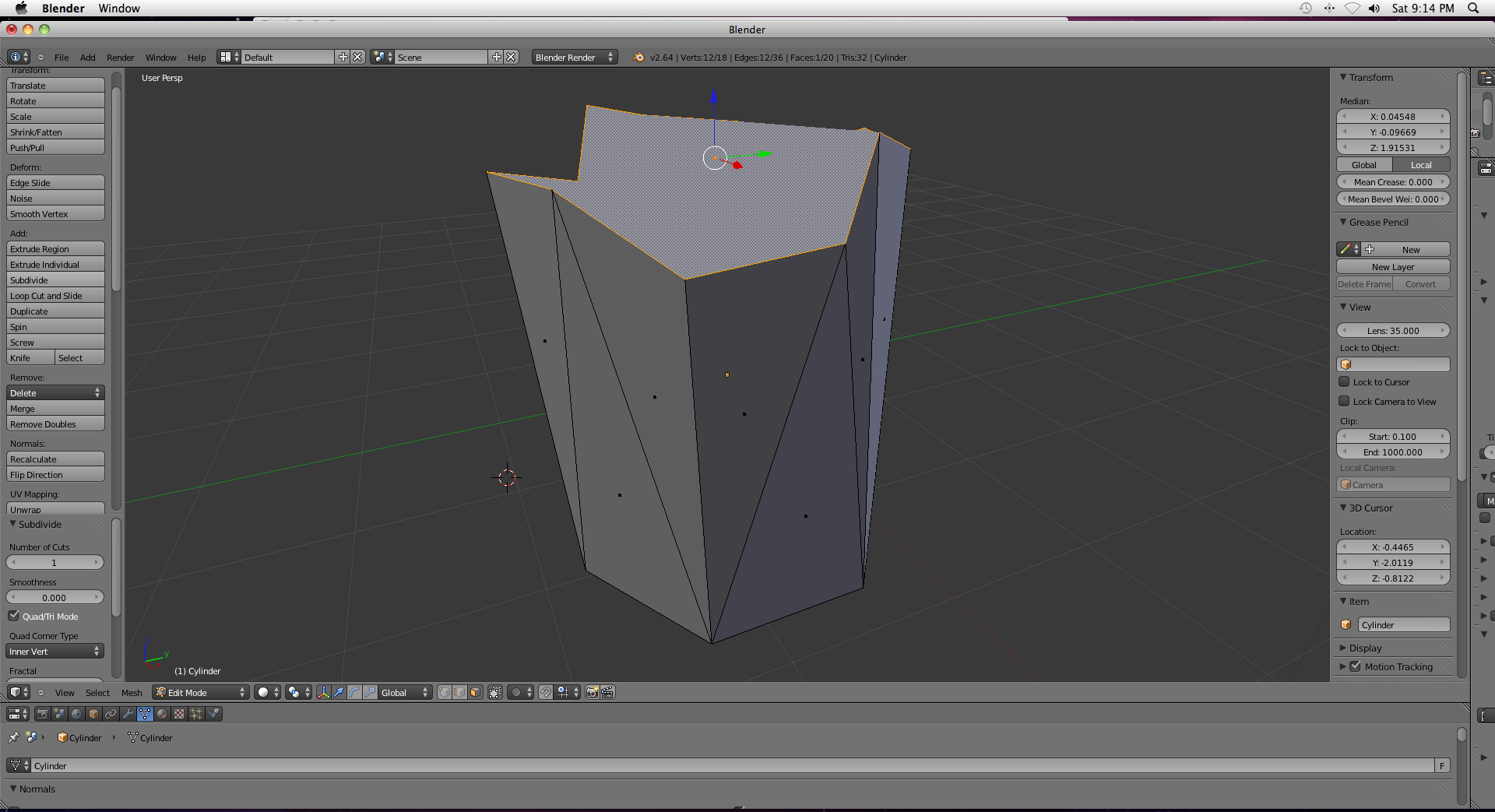Open the screen layout browse icon
The image size is (1495, 812).
[229, 57]
